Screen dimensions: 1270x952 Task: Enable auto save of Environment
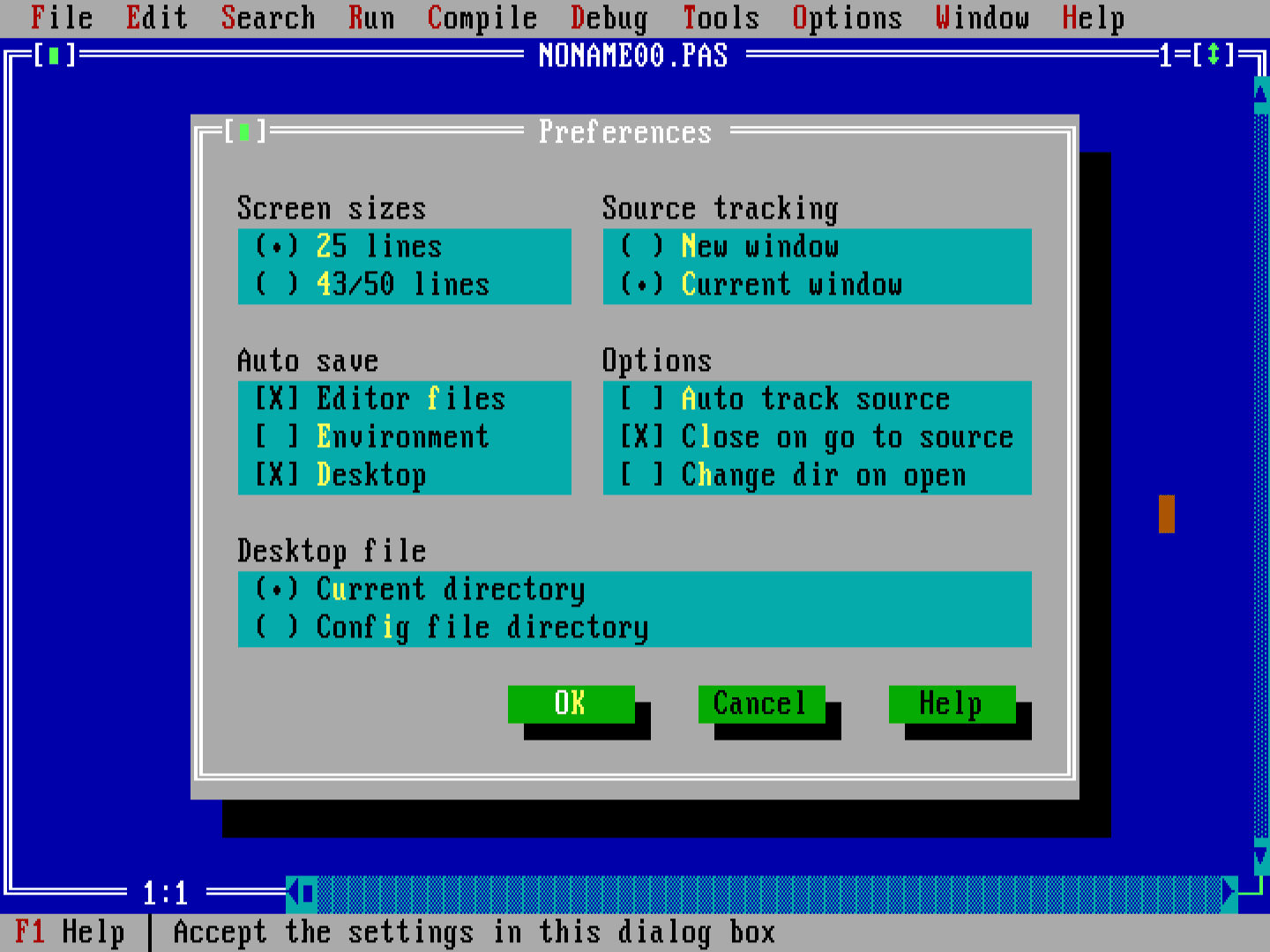coord(372,437)
